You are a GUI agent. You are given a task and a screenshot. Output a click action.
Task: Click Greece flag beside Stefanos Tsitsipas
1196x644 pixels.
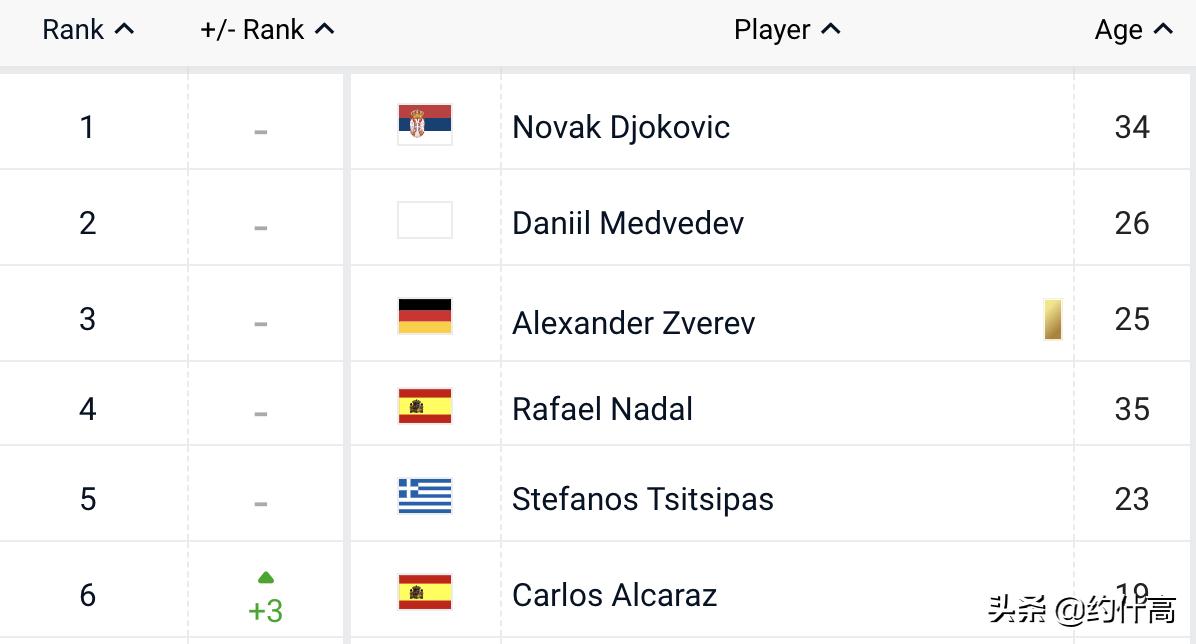click(425, 497)
